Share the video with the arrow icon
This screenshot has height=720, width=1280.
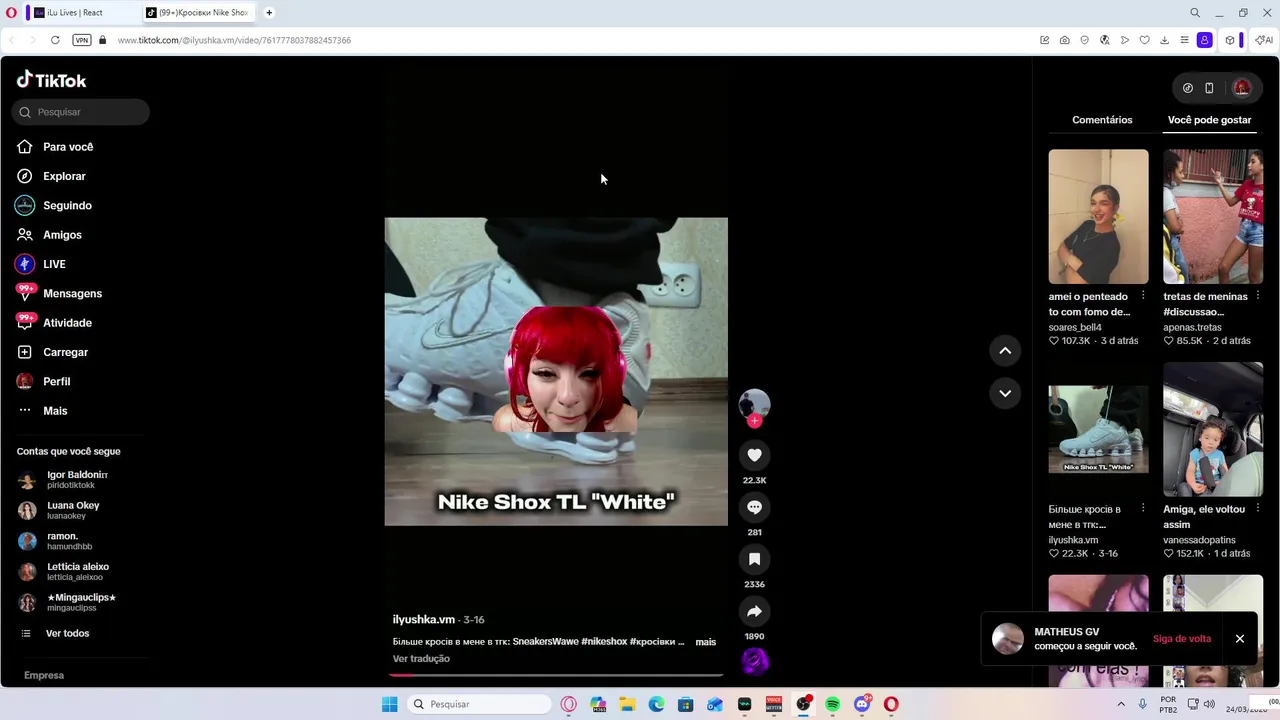click(754, 611)
